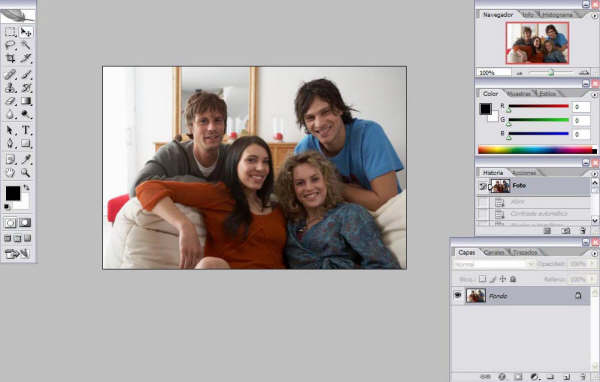Select the Eraser tool
The width and height of the screenshot is (600, 382).
point(10,101)
